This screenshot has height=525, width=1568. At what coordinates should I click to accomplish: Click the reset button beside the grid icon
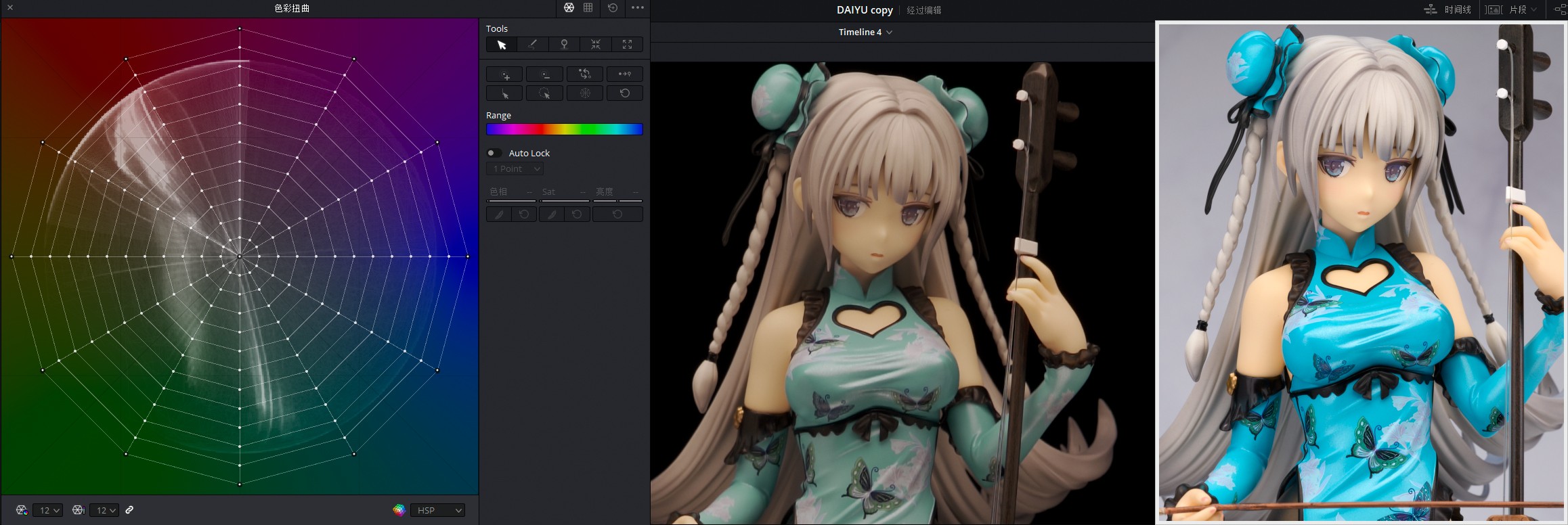pyautogui.click(x=625, y=93)
